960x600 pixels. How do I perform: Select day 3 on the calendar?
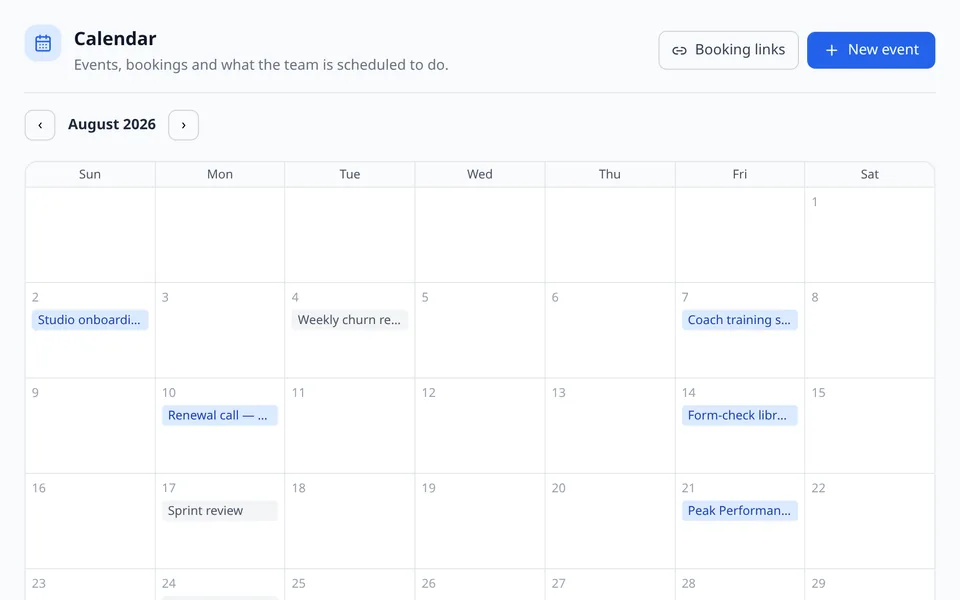pyautogui.click(x=220, y=331)
